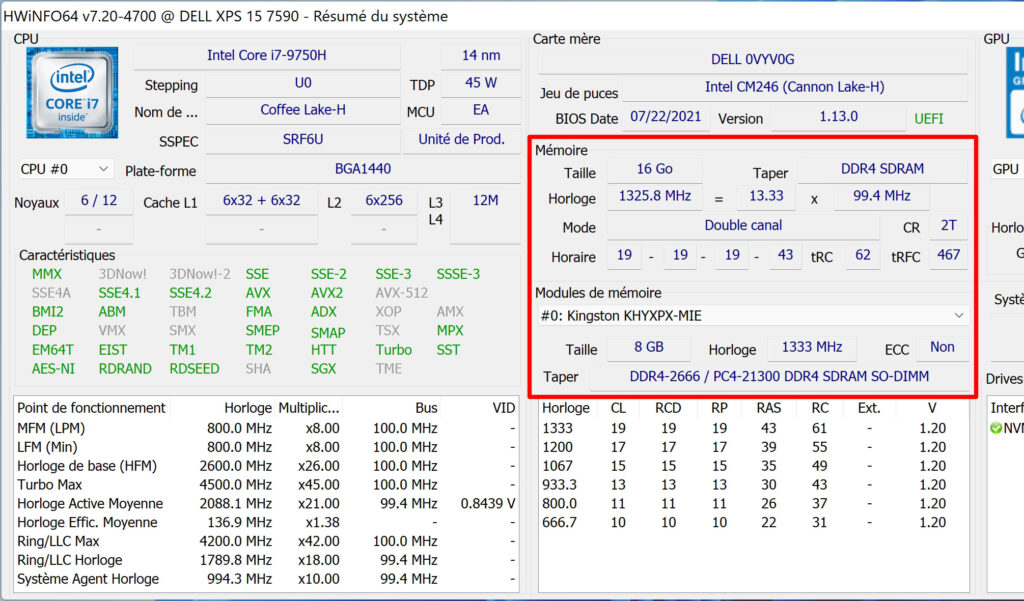Click the Point de fonctionnement column header
The image size is (1024, 601).
(91, 408)
